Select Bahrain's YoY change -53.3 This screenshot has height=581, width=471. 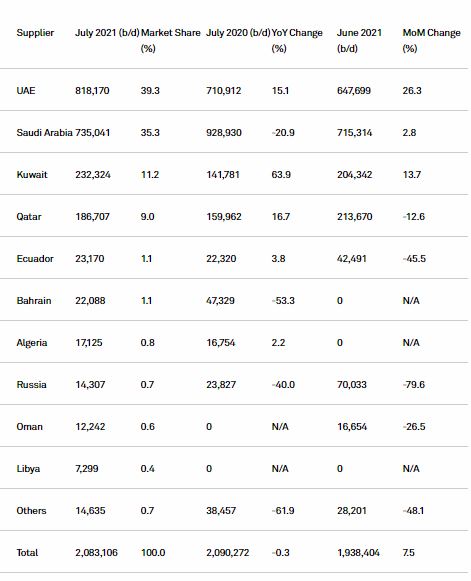(x=283, y=301)
